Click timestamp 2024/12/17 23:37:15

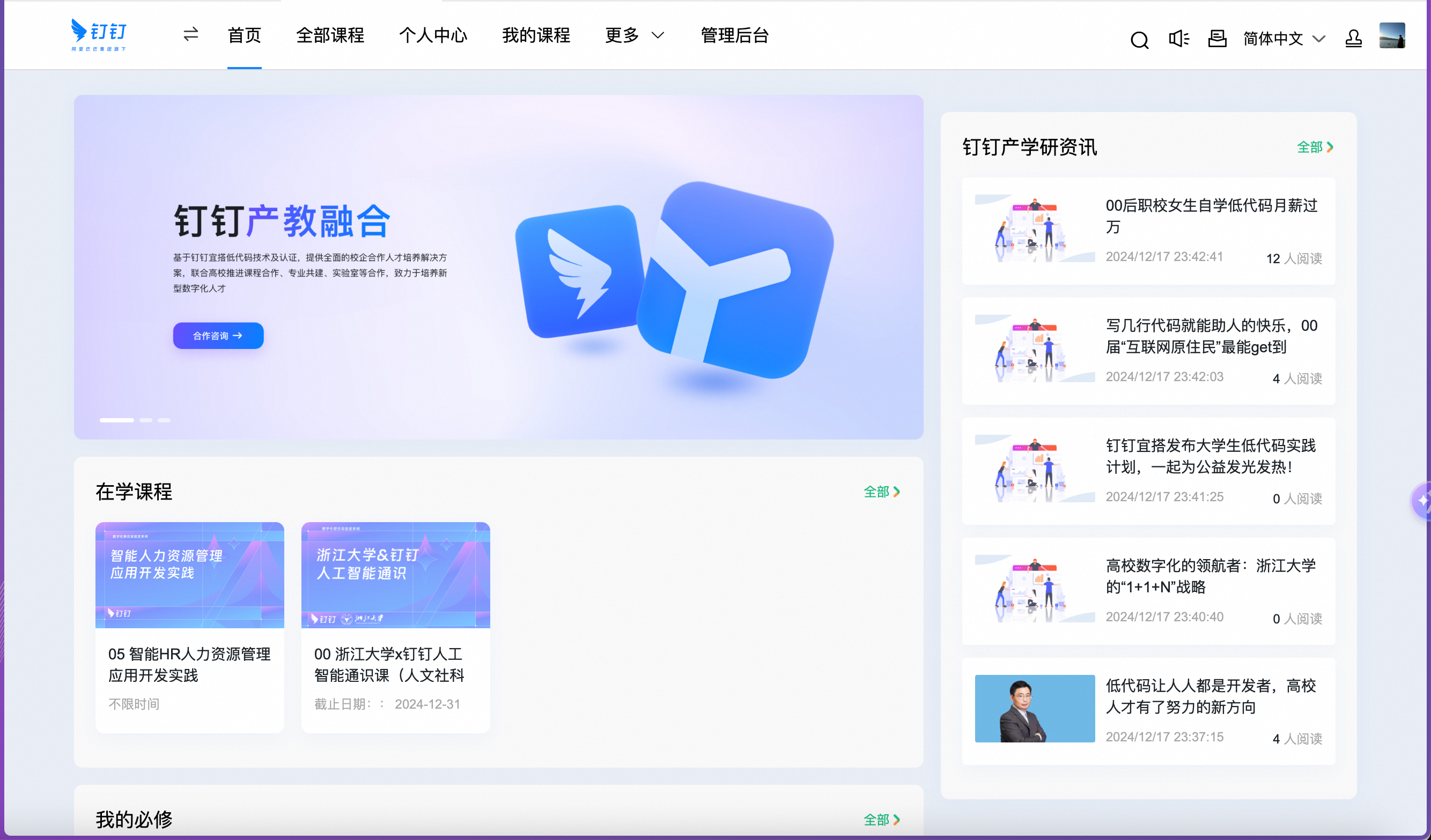click(1164, 737)
